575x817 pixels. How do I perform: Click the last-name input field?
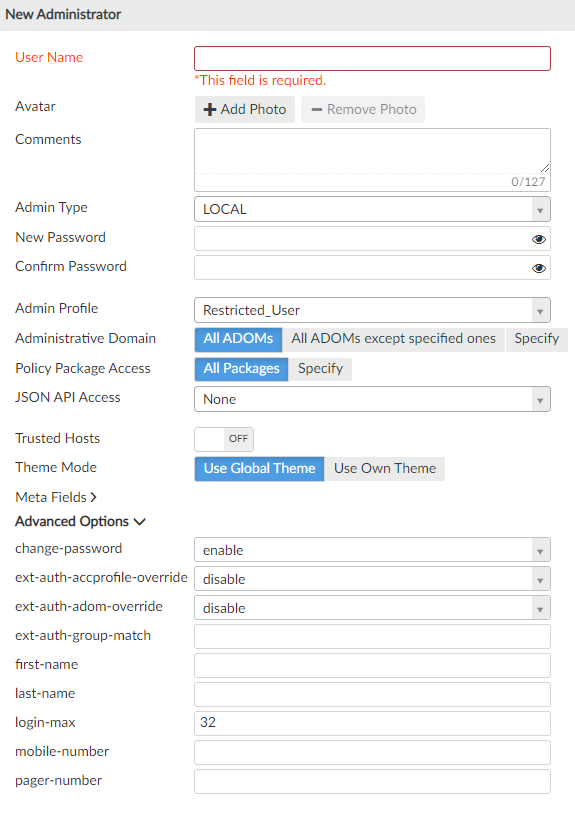pos(372,695)
